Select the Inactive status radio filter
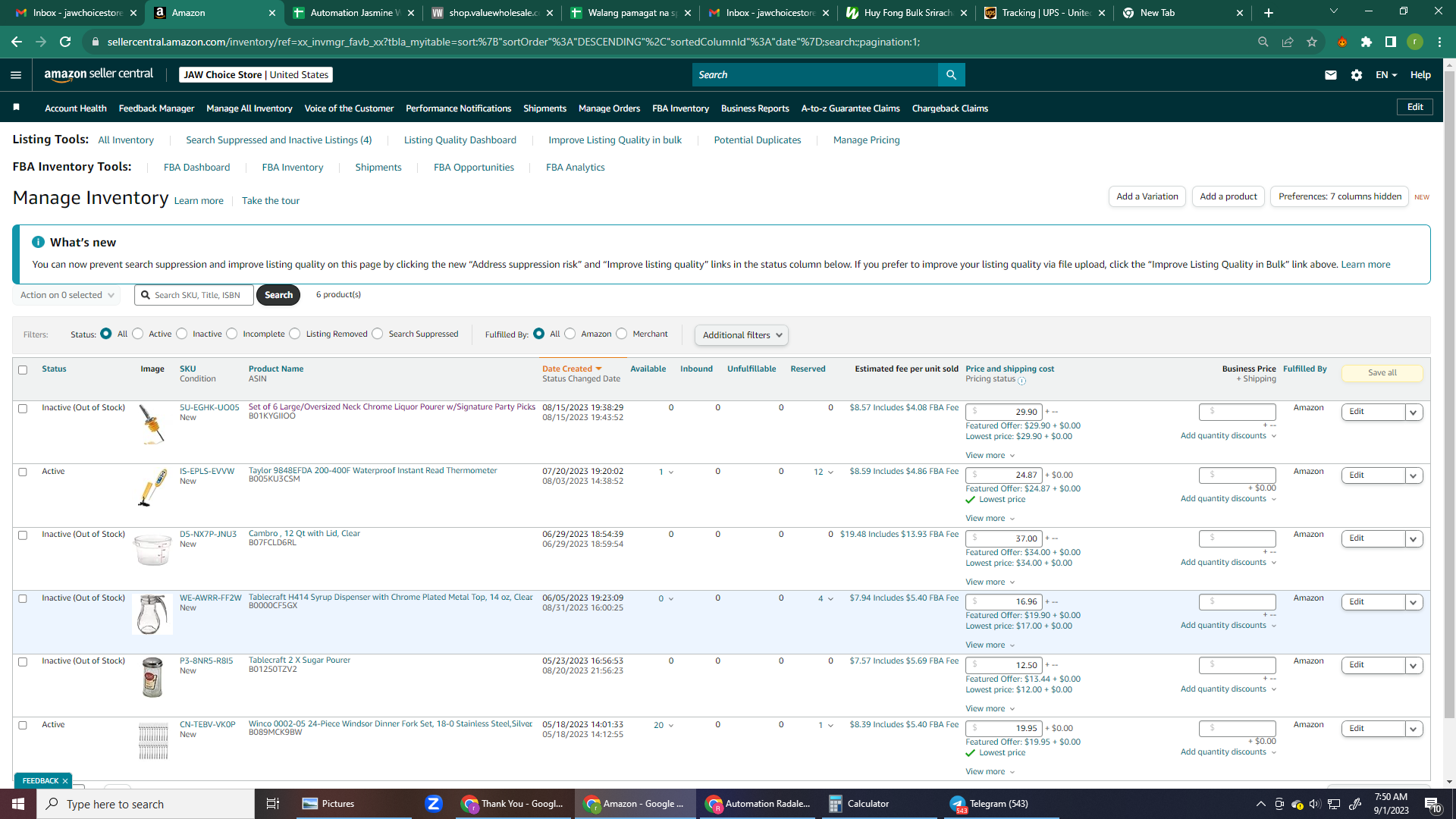Screen dimensions: 1456x819 point(182,334)
